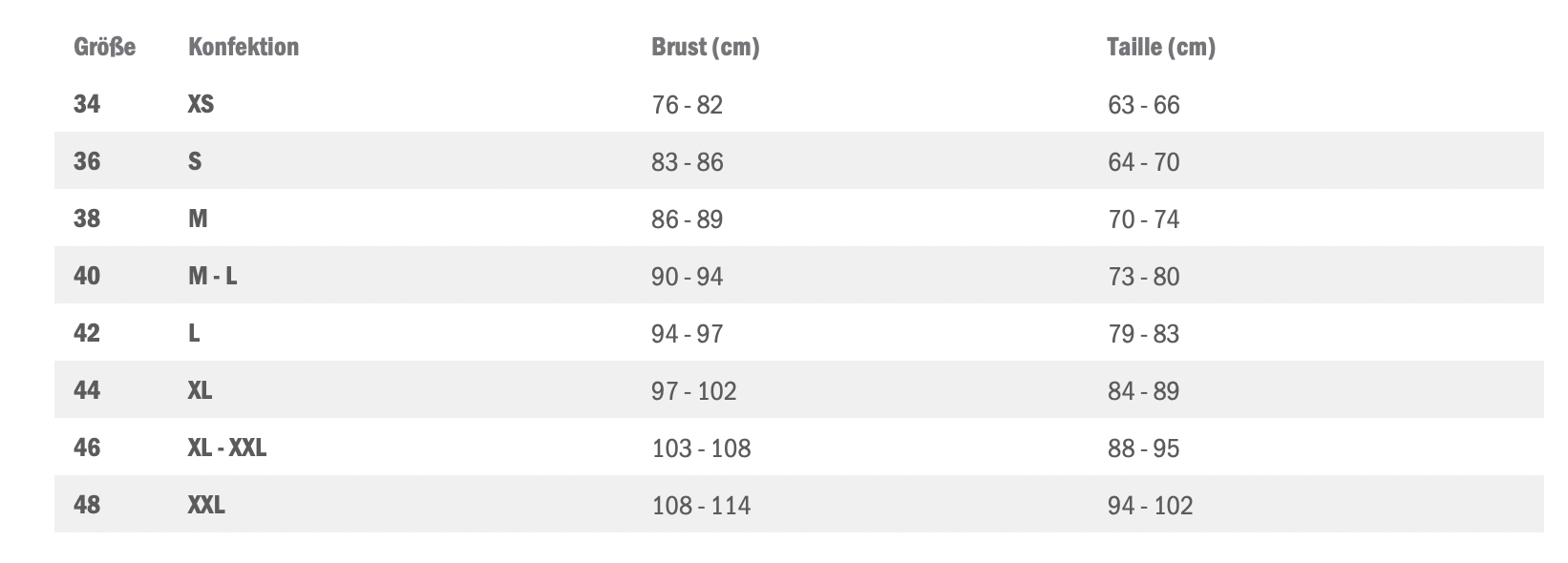The height and width of the screenshot is (563, 1568).
Task: Select the M Konfektion cell for size 38
Action: click(x=198, y=219)
